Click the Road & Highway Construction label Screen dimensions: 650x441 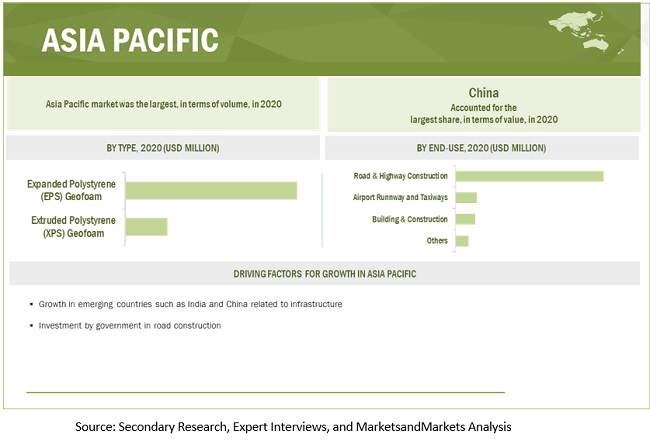point(400,176)
